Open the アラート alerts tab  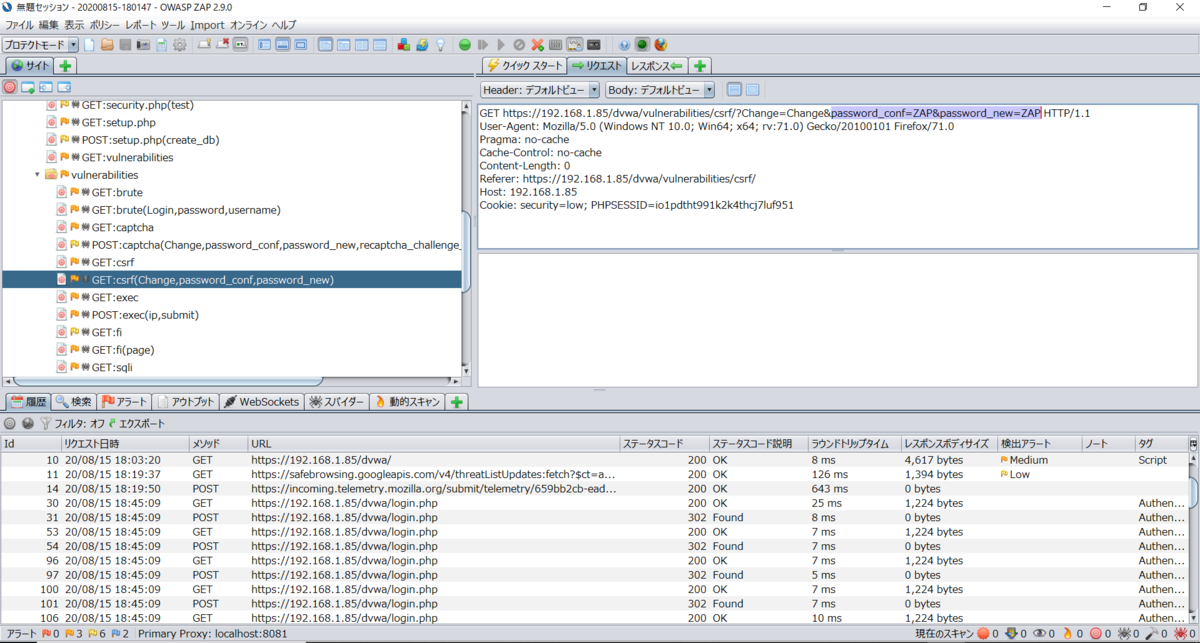pyautogui.click(x=125, y=402)
